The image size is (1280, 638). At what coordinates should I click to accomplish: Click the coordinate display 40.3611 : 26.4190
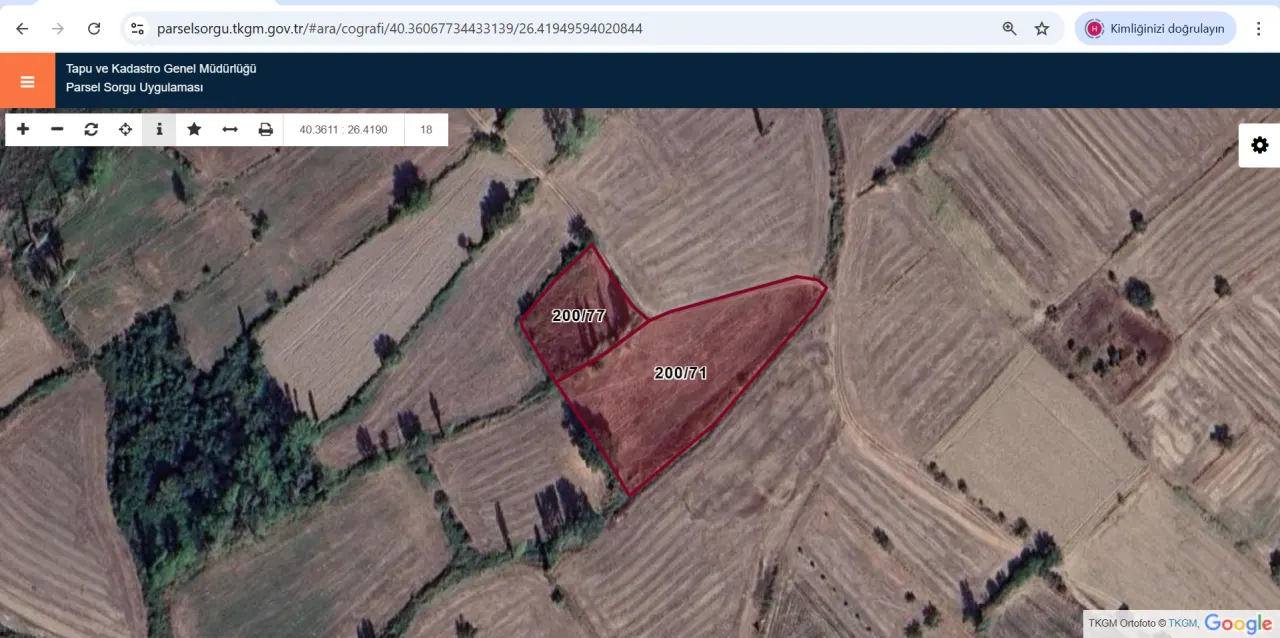(344, 129)
